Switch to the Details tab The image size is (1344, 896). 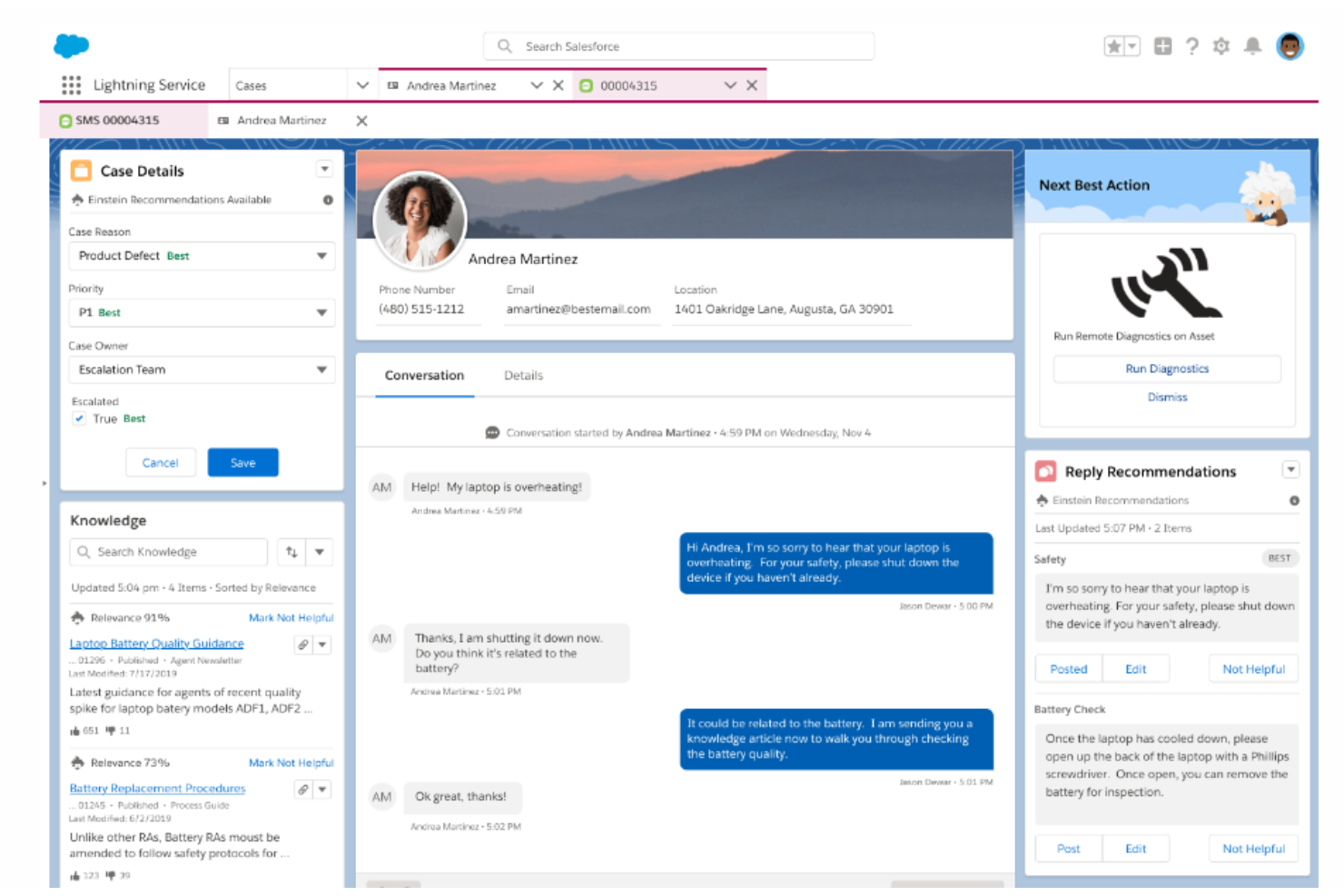(x=523, y=375)
